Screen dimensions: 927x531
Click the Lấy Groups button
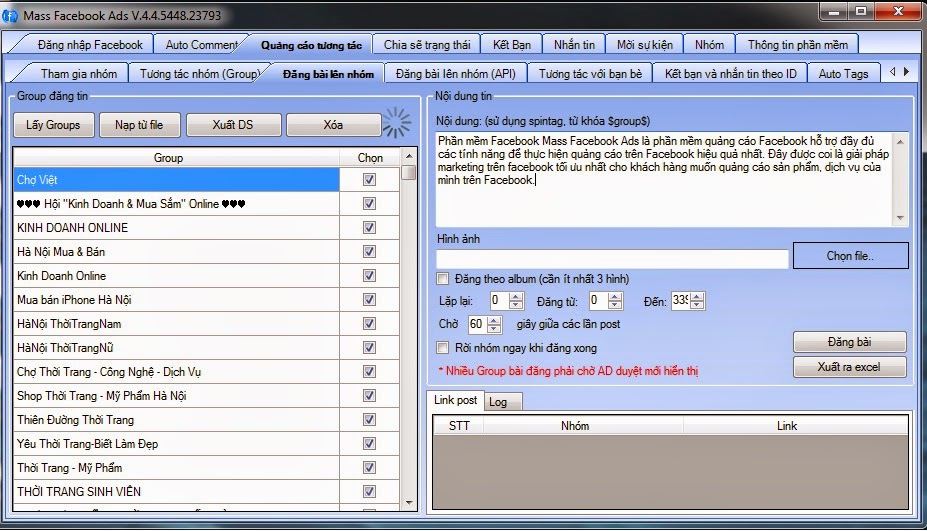coord(53,125)
